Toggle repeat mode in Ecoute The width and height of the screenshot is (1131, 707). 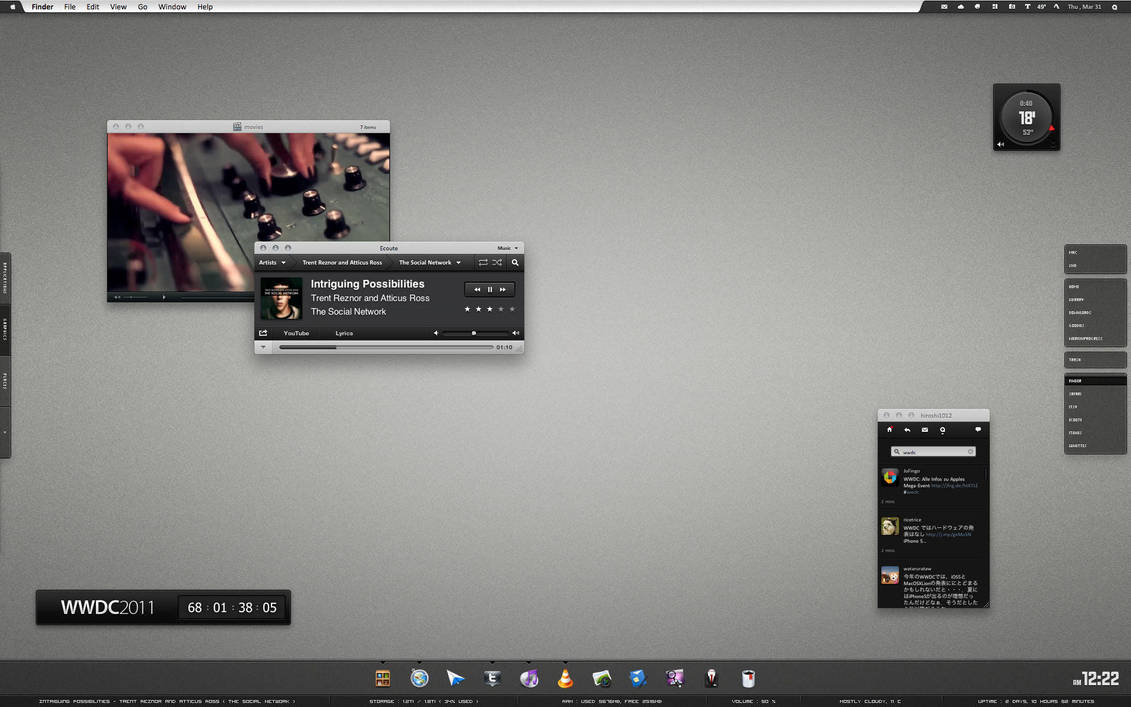click(x=483, y=263)
